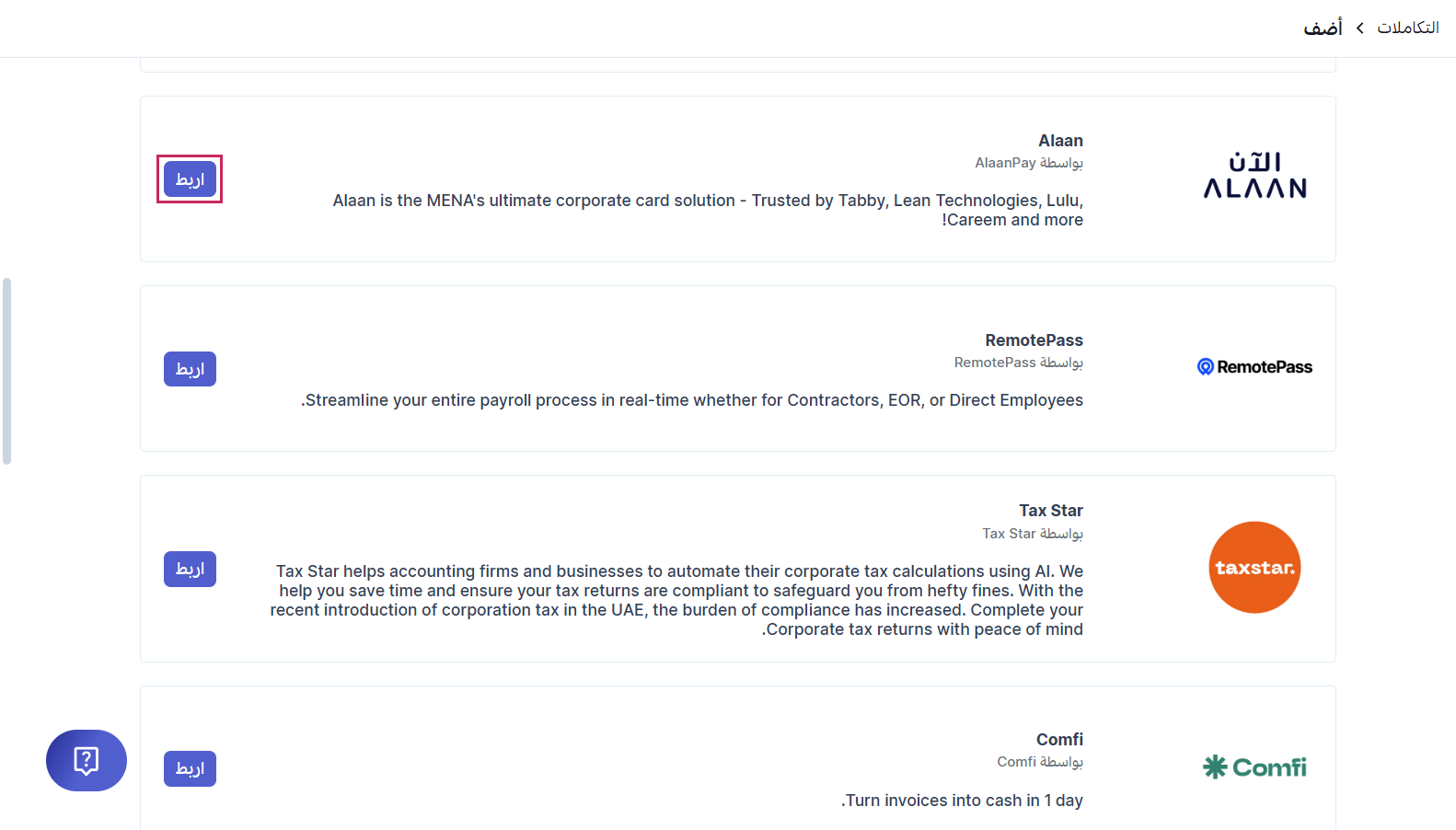Select the Alaan integration title

(x=1060, y=141)
